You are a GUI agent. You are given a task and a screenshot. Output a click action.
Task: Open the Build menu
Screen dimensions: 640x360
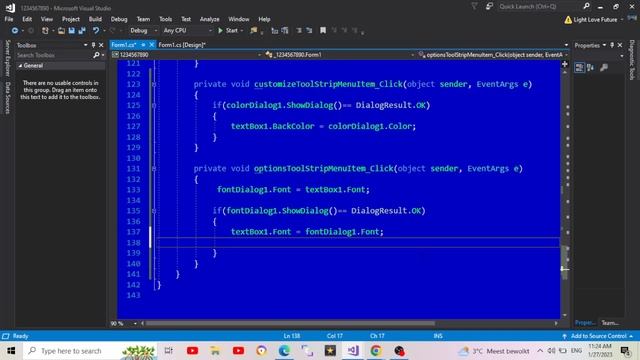click(95, 19)
